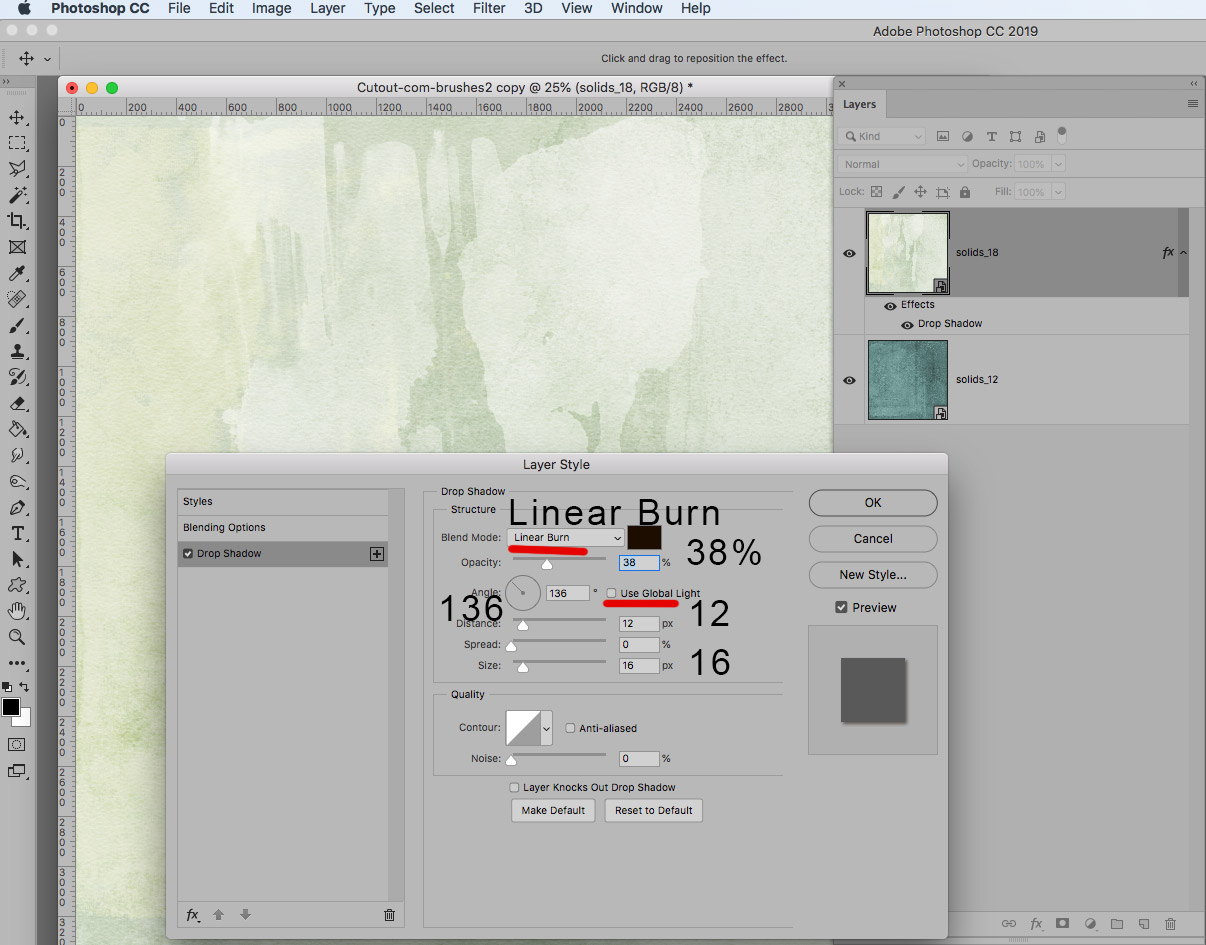Select the Eraser tool

coord(17,404)
